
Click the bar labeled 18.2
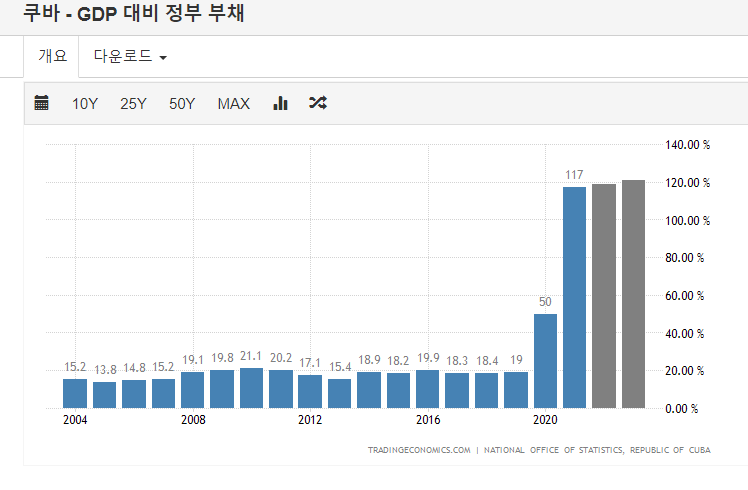[398, 391]
